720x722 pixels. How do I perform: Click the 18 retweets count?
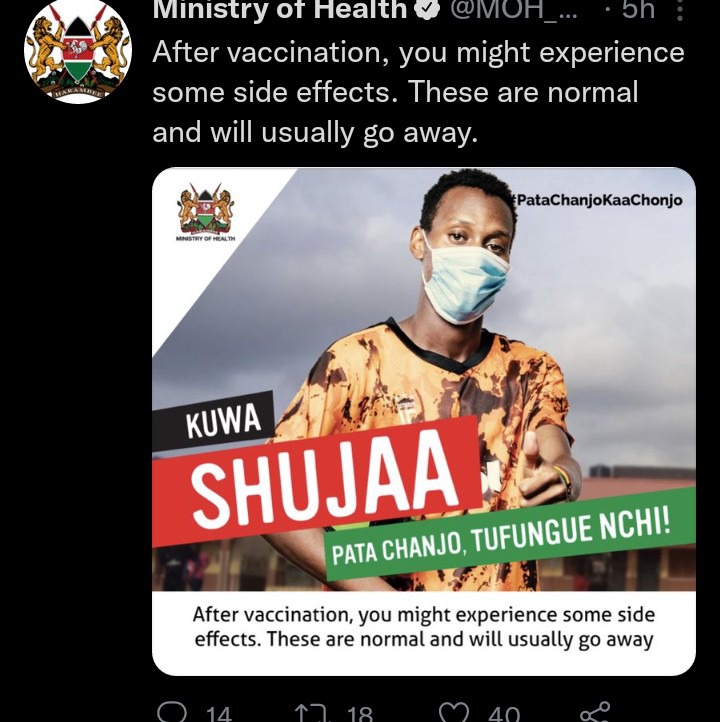click(x=360, y=713)
